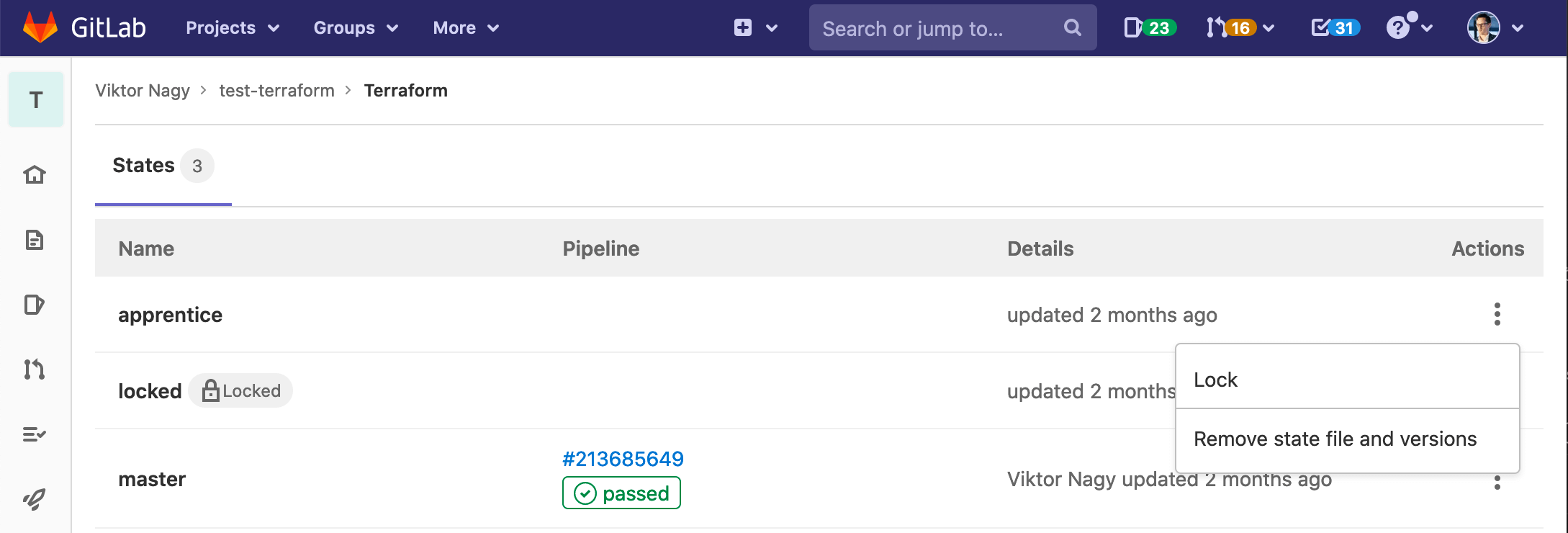Open the project overview home icon
The width and height of the screenshot is (1568, 533).
(34, 174)
